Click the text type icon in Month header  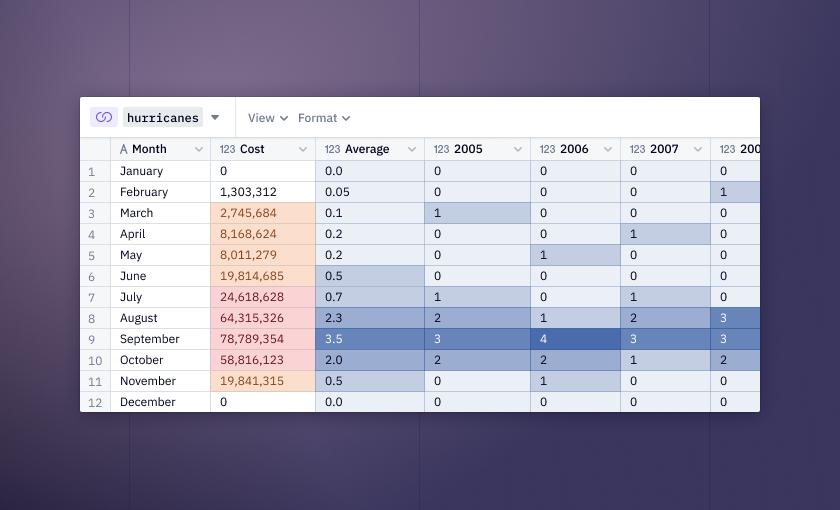point(124,149)
